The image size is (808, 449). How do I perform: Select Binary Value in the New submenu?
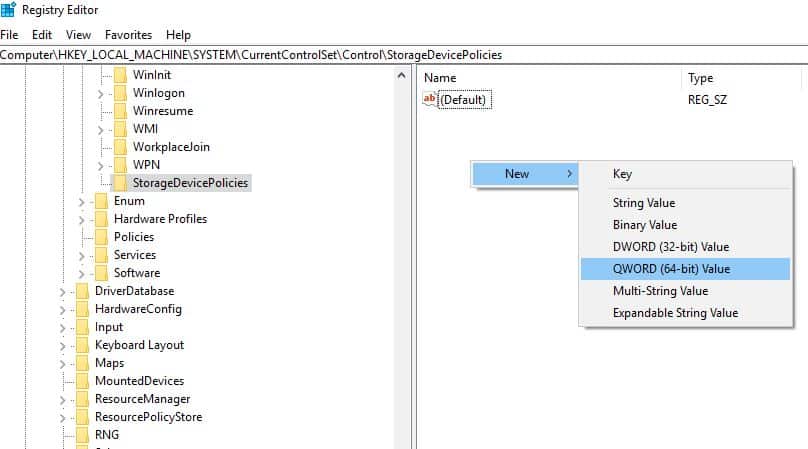point(685,225)
